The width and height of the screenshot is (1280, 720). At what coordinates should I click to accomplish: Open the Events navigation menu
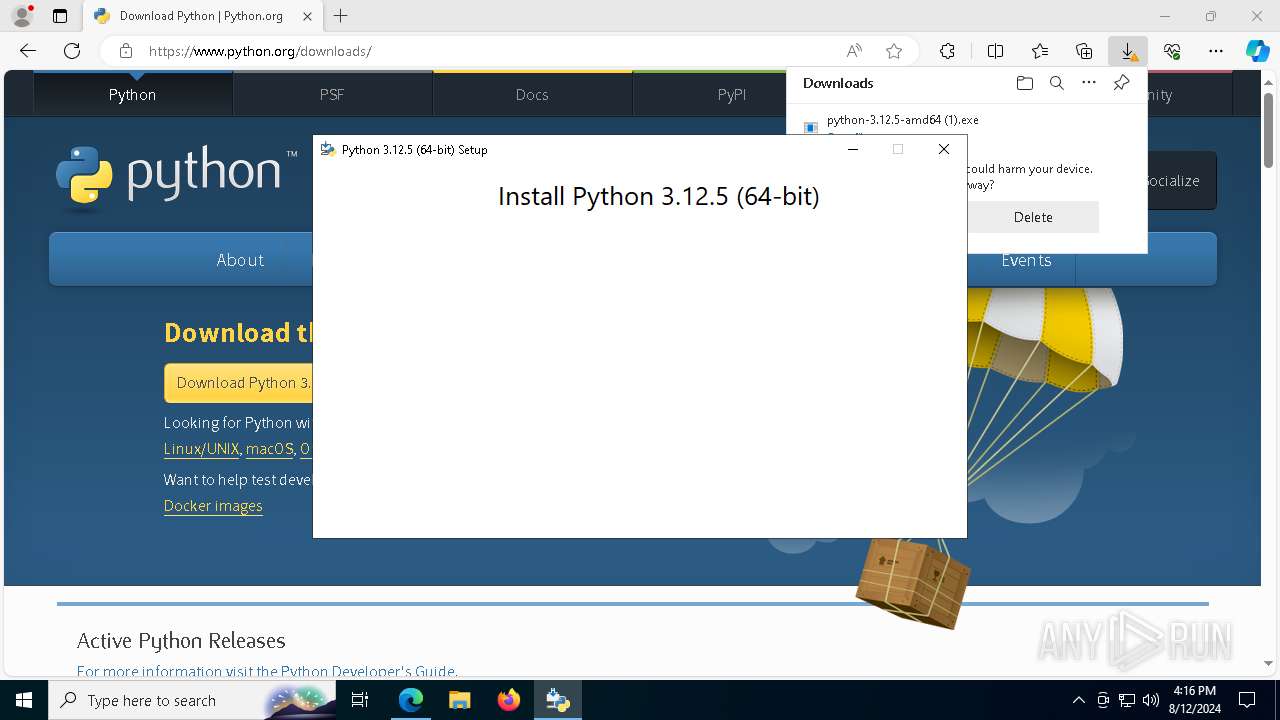[1026, 260]
